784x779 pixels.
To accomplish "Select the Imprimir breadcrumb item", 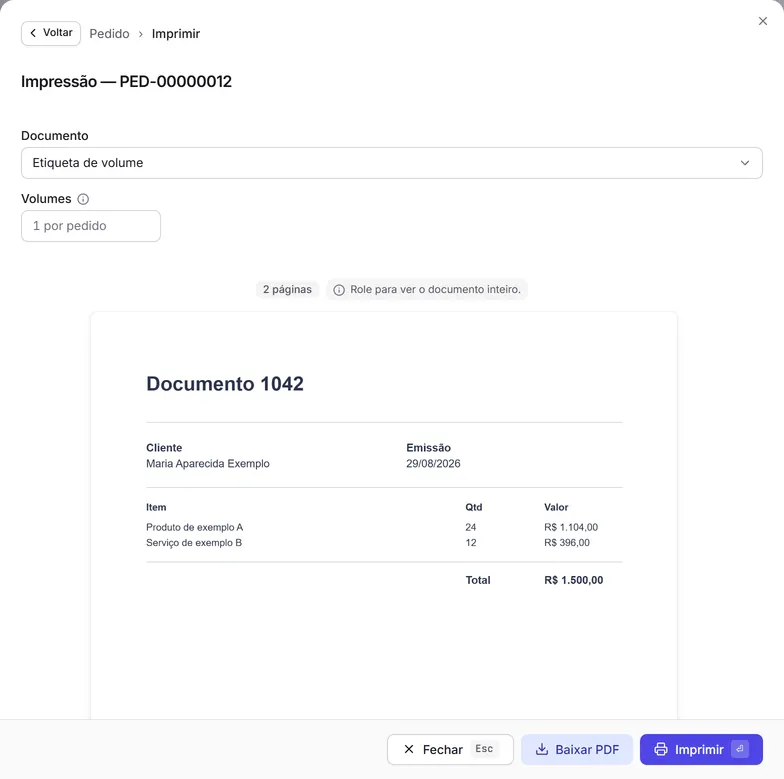I will coord(176,34).
